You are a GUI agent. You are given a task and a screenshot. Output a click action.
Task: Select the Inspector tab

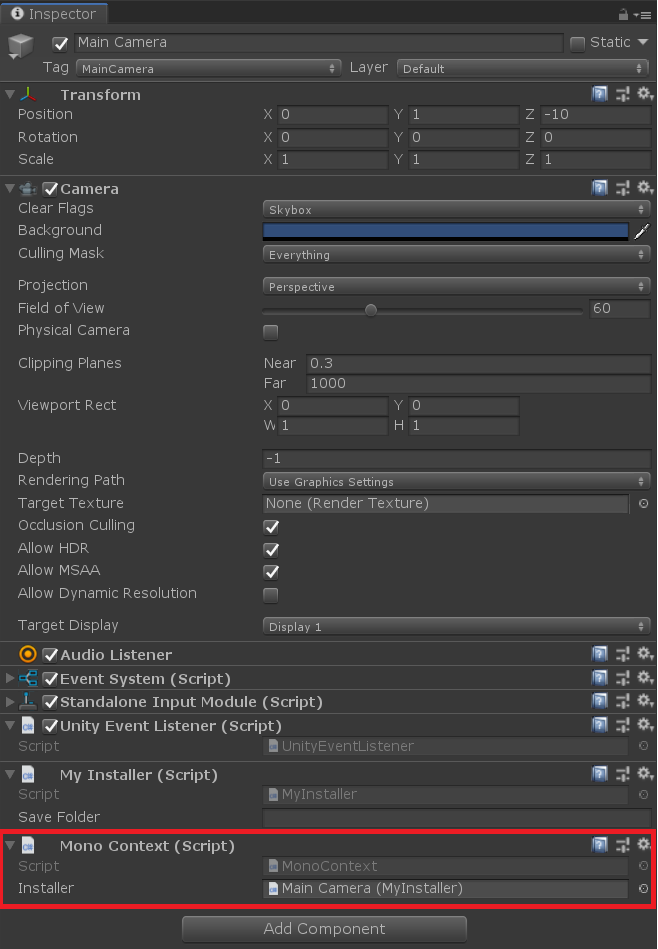54,14
